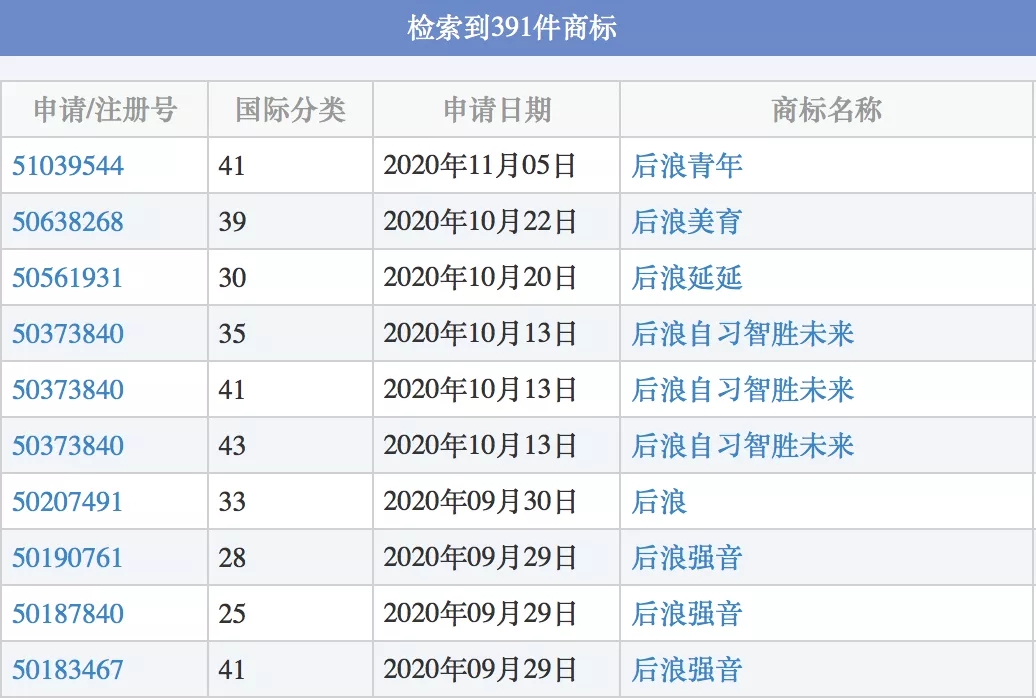
Task: Open number 50373840 in class 43 row
Action: (x=67, y=446)
